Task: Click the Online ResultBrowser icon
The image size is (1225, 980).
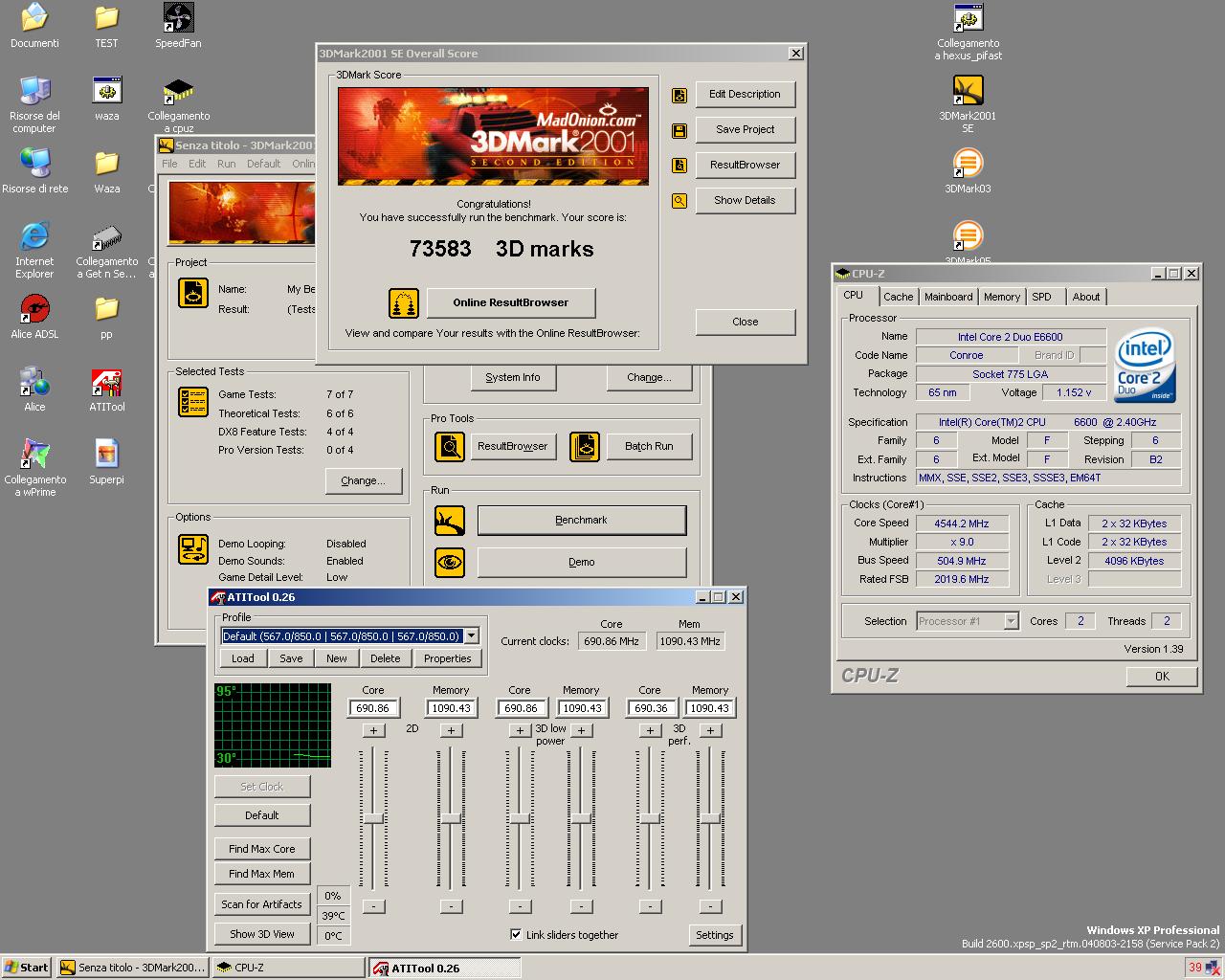Action: coord(404,302)
